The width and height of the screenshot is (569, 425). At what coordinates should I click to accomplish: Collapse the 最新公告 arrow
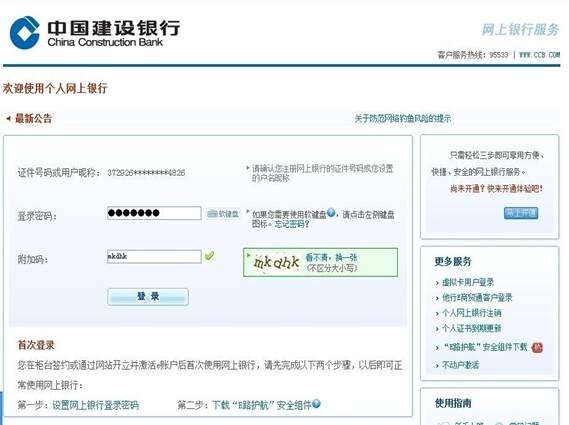pos(8,118)
